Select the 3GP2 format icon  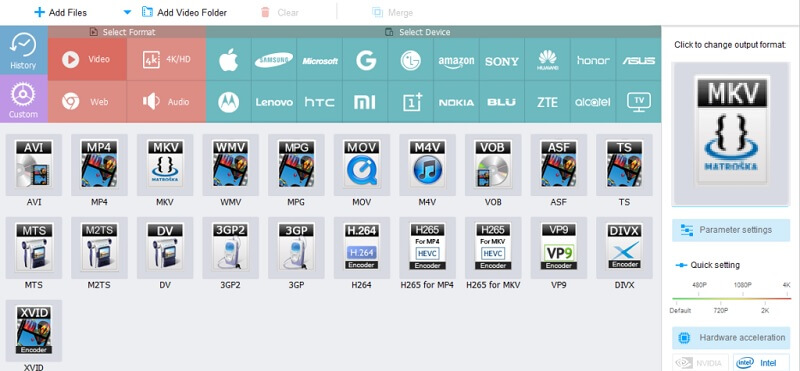click(231, 248)
